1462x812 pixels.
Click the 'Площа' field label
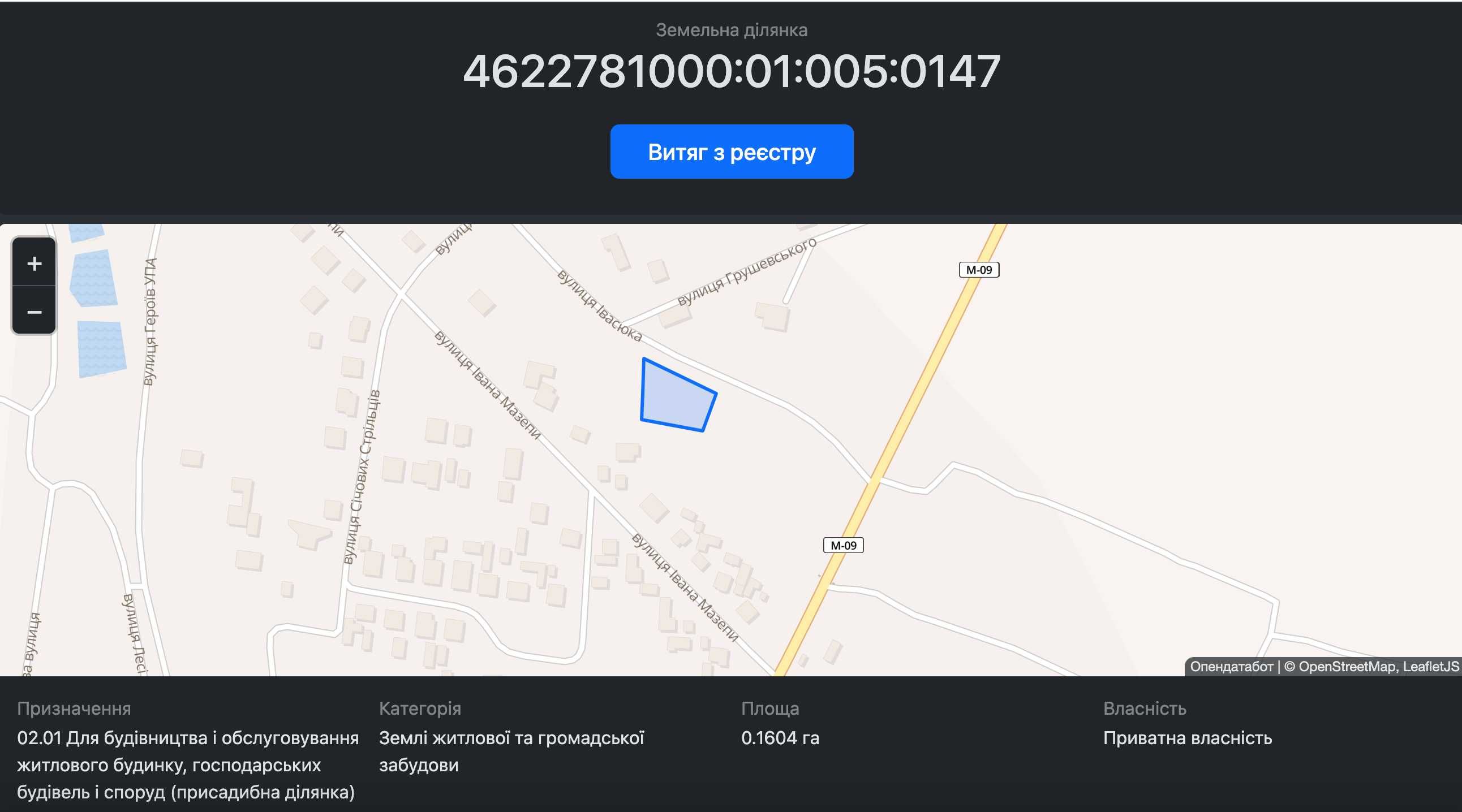[x=770, y=708]
